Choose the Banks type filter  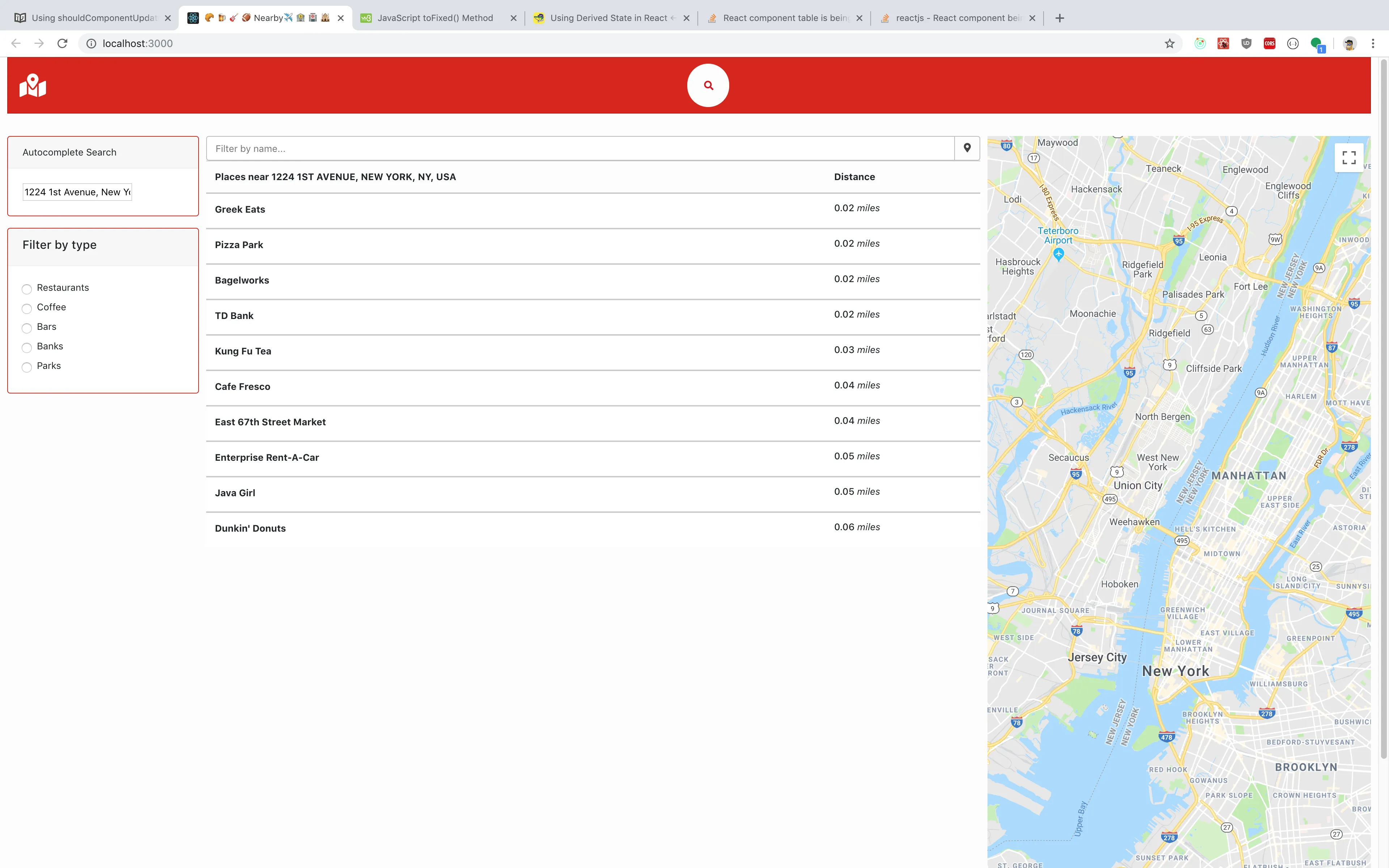tap(27, 347)
